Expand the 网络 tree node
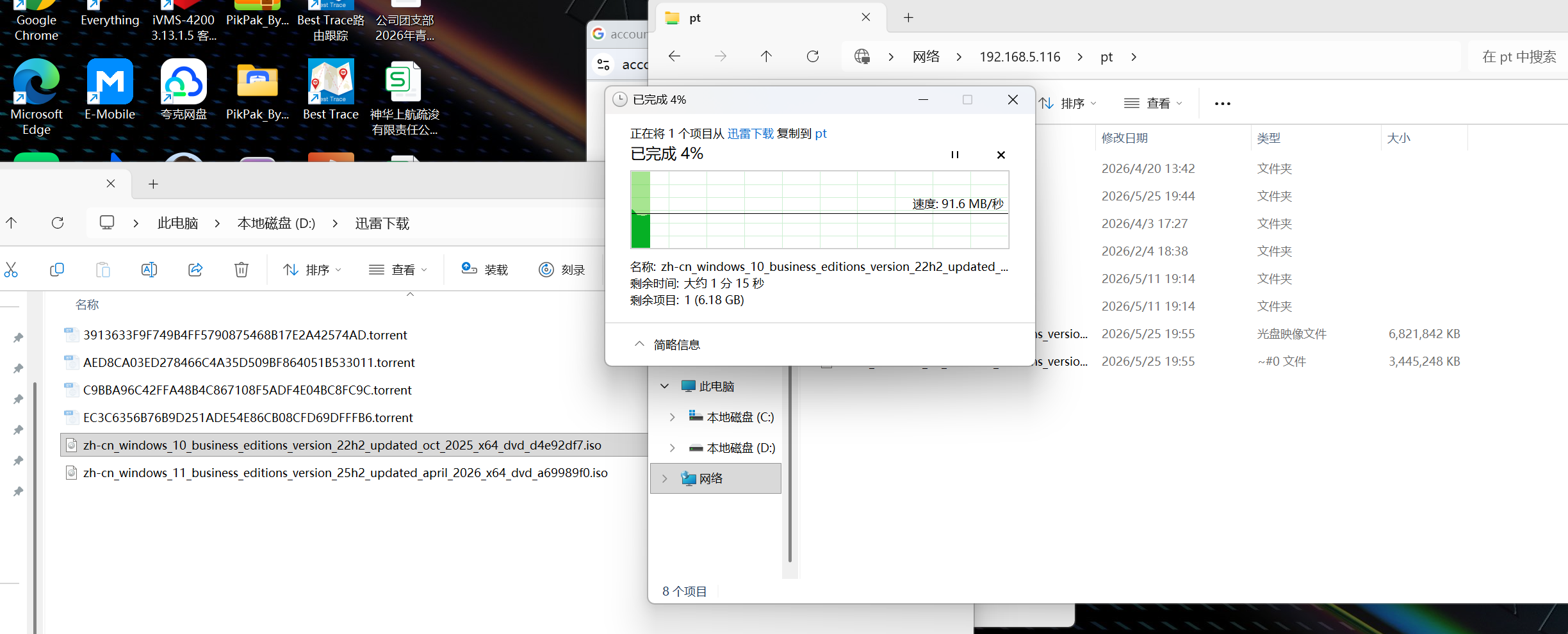Screen dimensions: 1568x634 [664, 478]
